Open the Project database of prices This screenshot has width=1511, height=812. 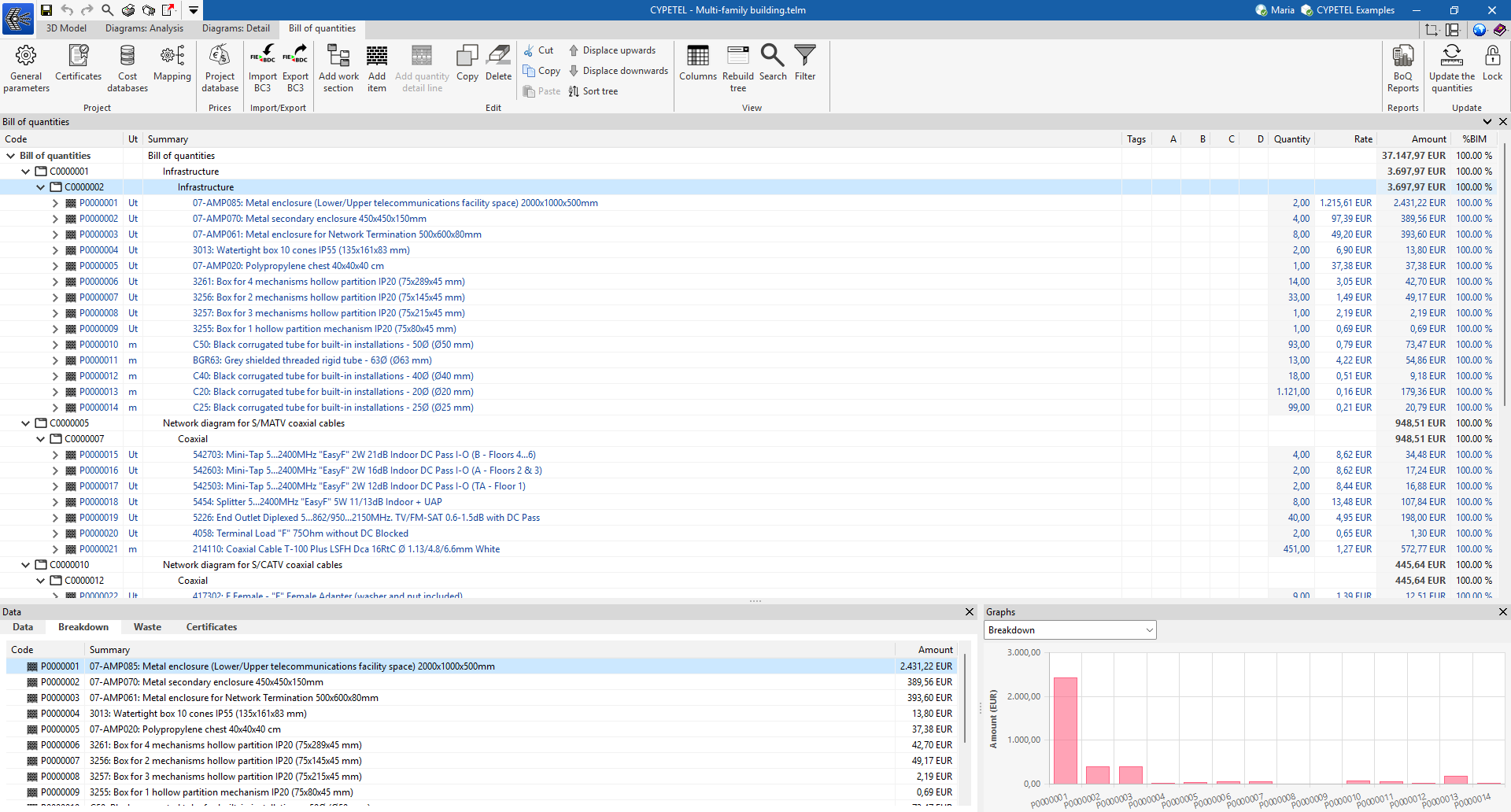(220, 68)
